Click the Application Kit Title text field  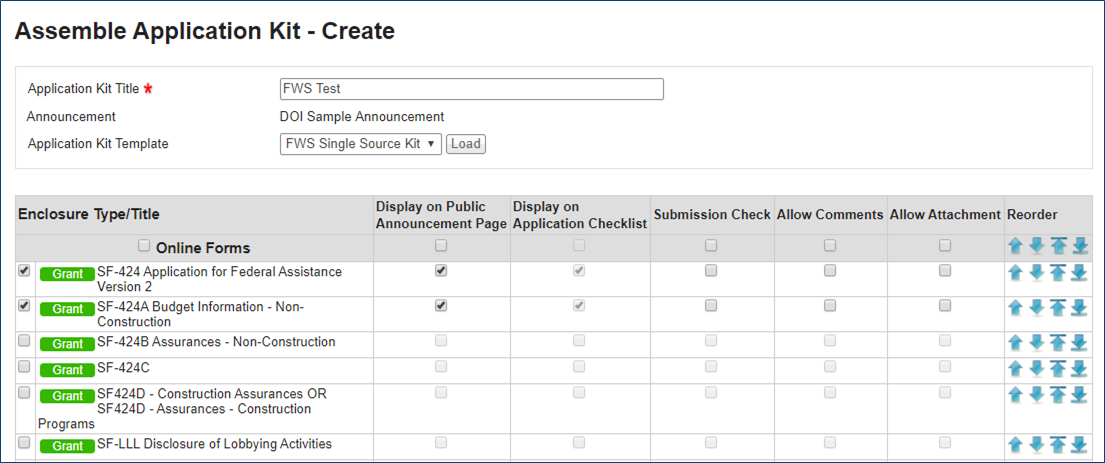point(471,89)
